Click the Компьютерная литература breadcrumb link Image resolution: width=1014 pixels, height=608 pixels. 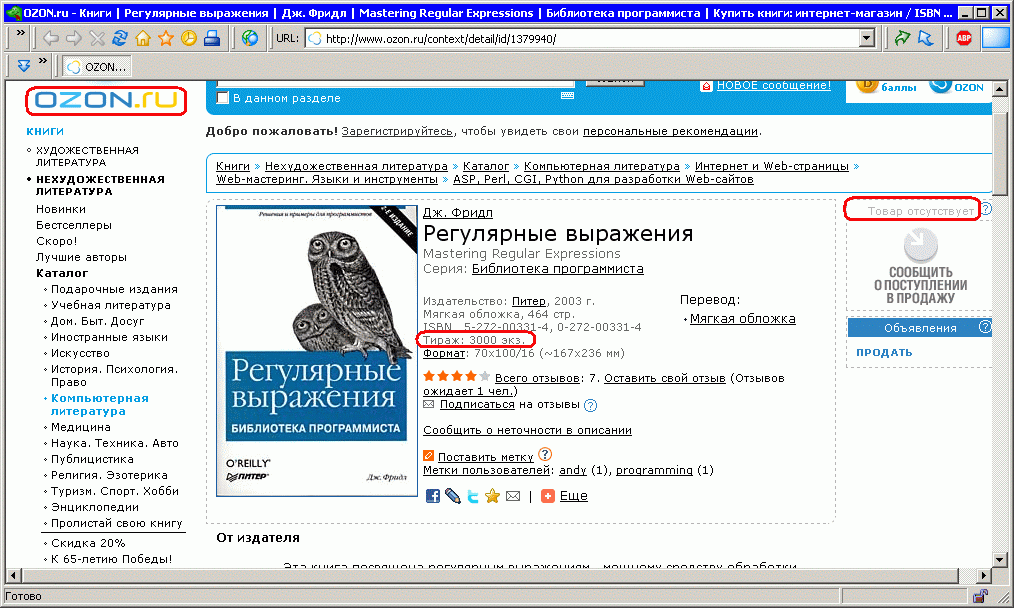pos(601,166)
